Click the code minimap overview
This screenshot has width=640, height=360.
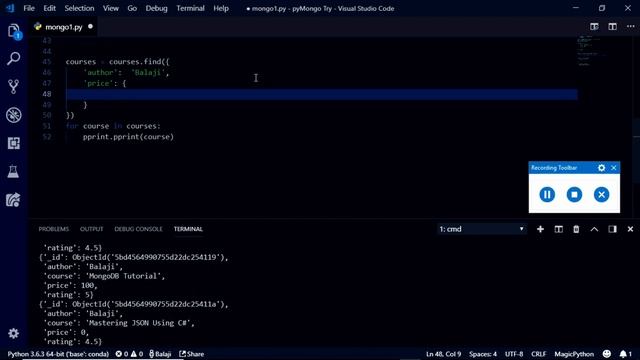click(x=590, y=51)
